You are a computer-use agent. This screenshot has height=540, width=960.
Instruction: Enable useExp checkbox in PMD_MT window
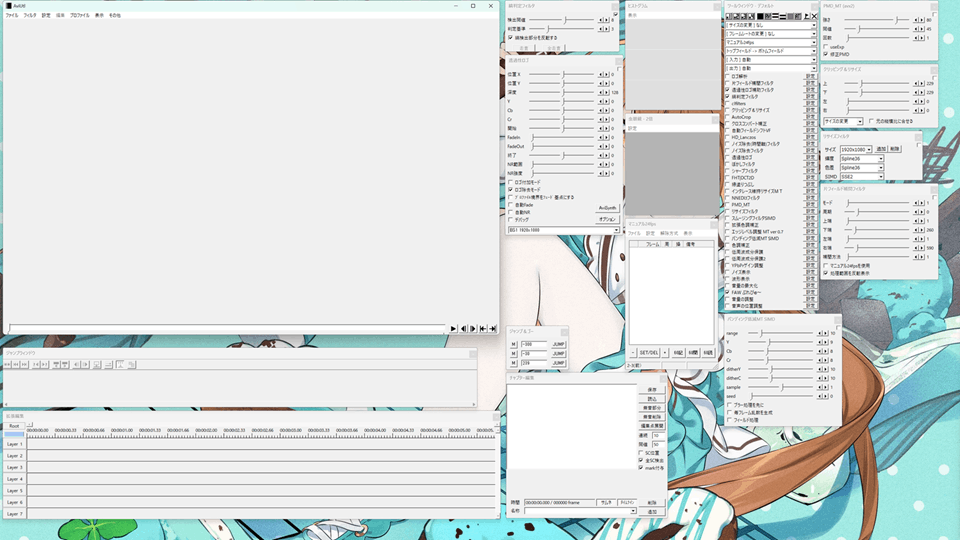tap(826, 47)
